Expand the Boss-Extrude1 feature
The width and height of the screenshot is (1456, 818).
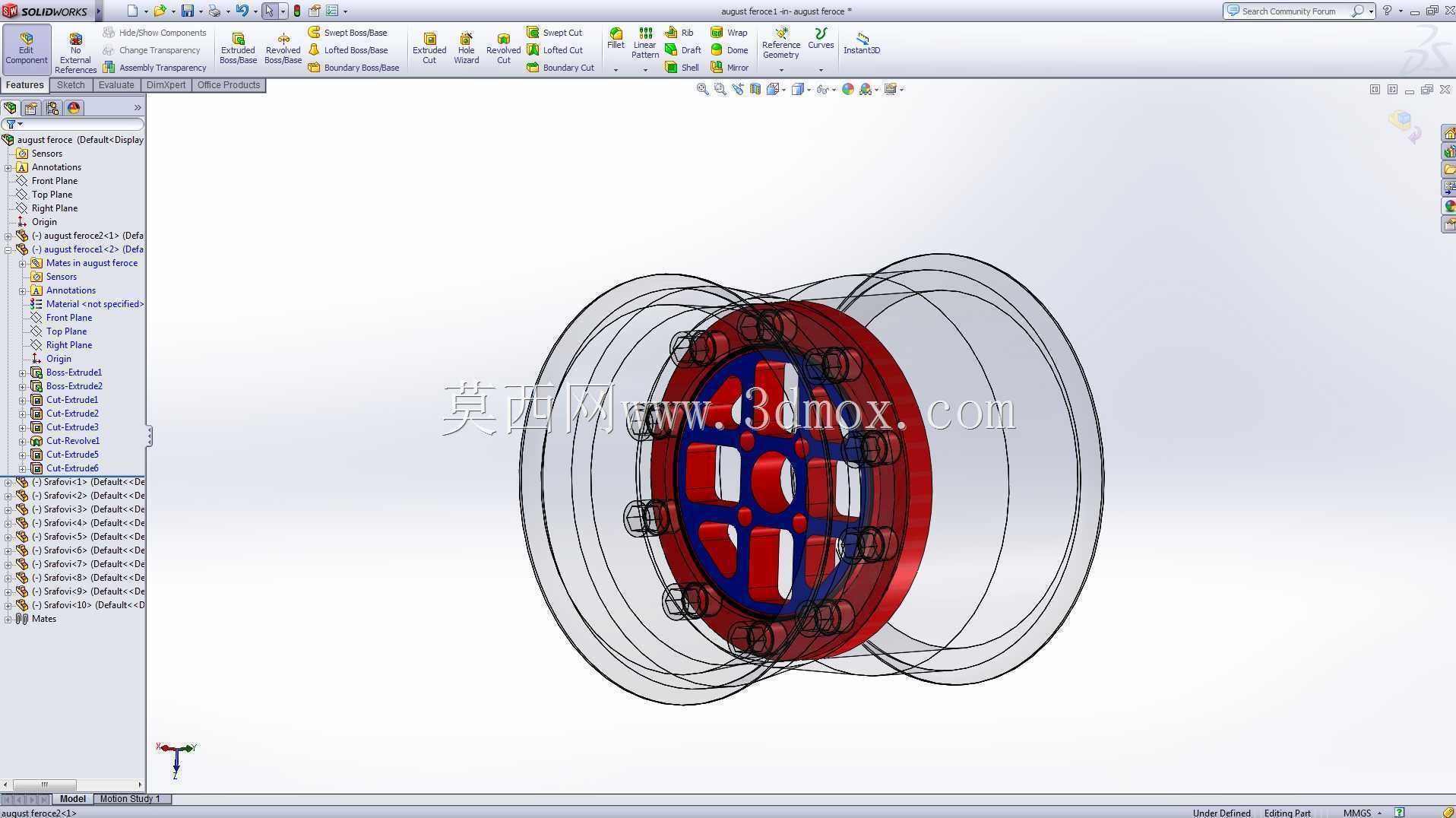pyautogui.click(x=23, y=373)
